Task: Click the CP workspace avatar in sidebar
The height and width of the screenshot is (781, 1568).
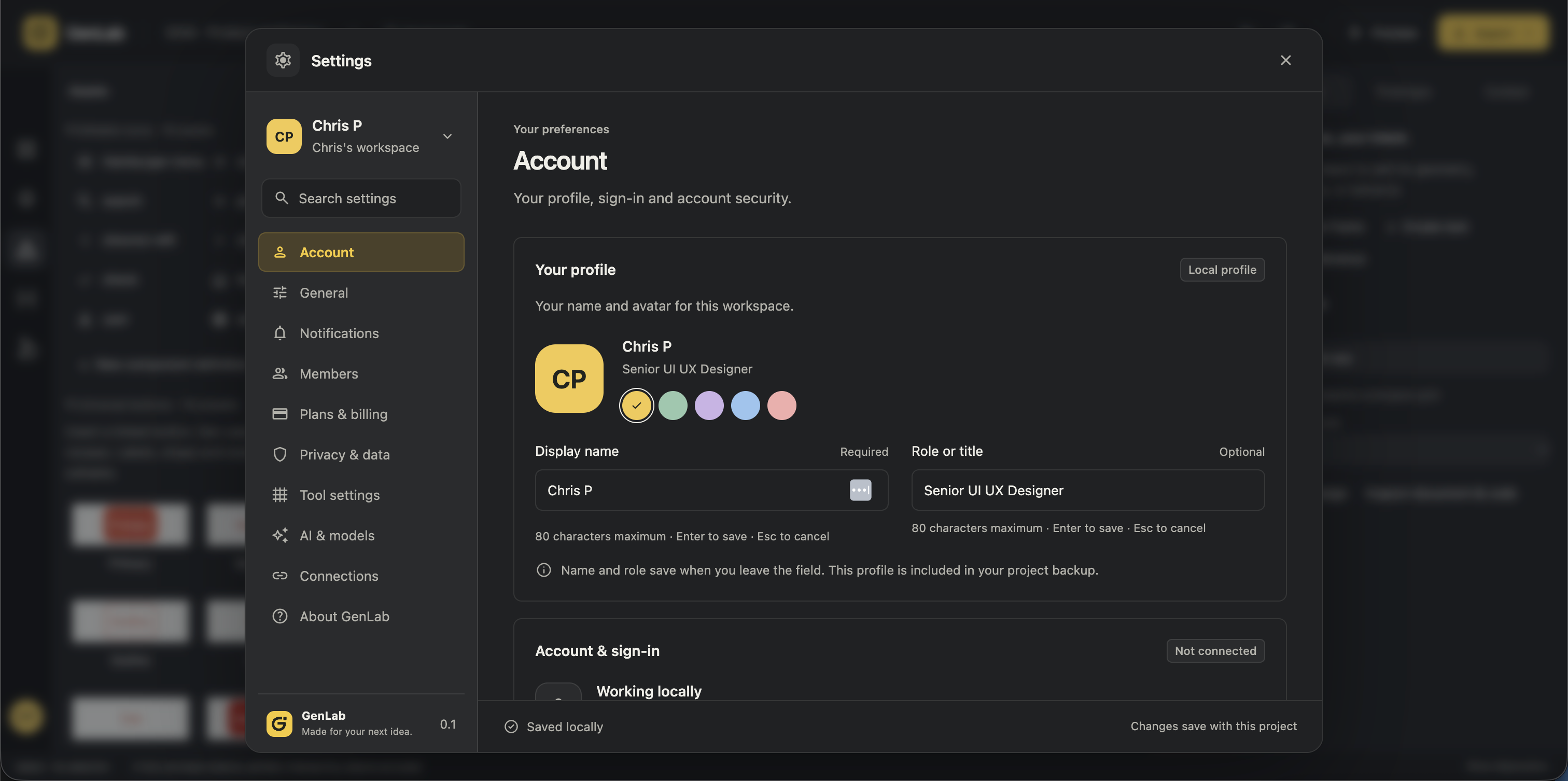Action: pos(284,136)
